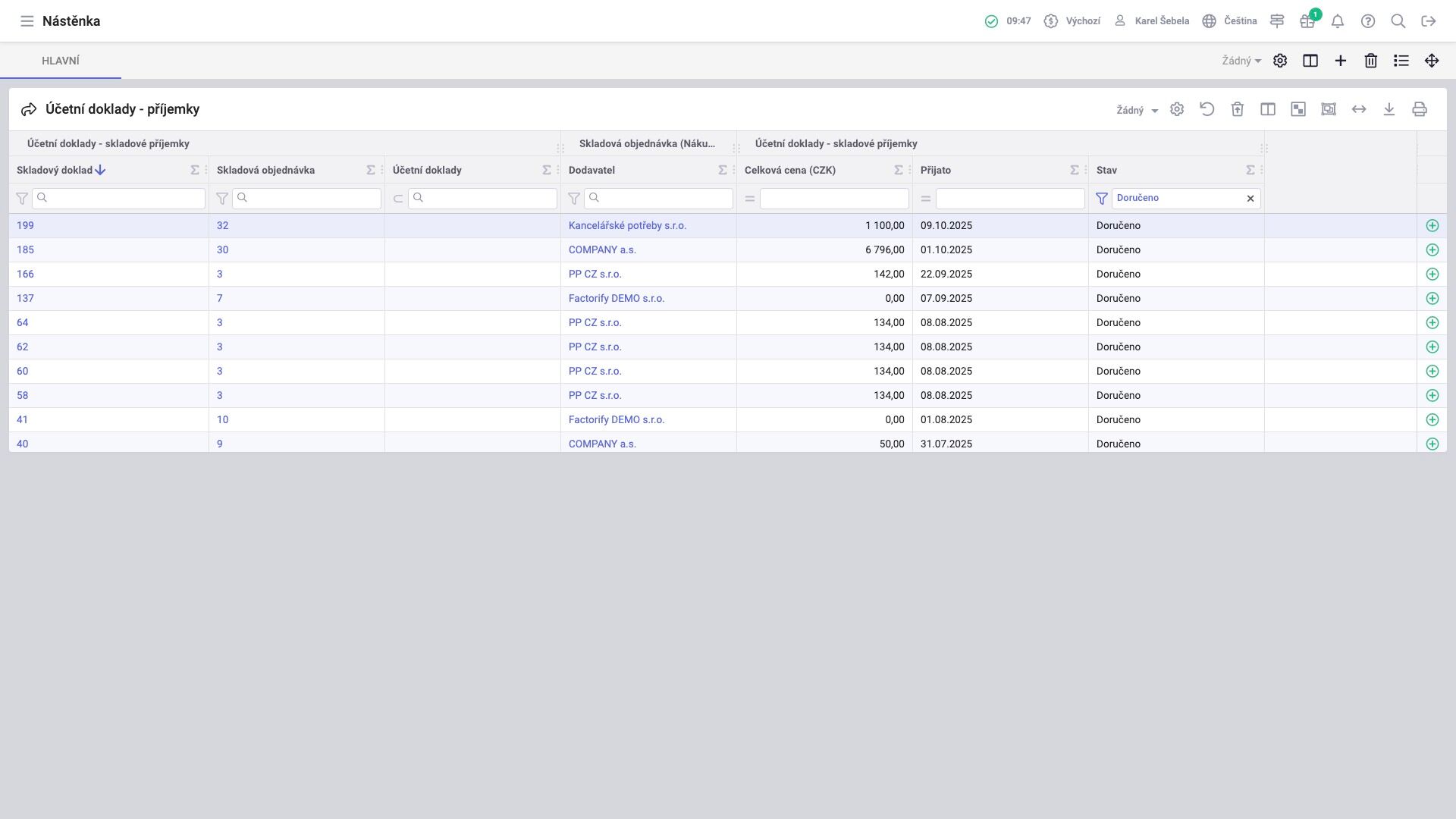Viewport: 1456px width, 819px height.
Task: Open the help question mark icon
Action: point(1368,21)
